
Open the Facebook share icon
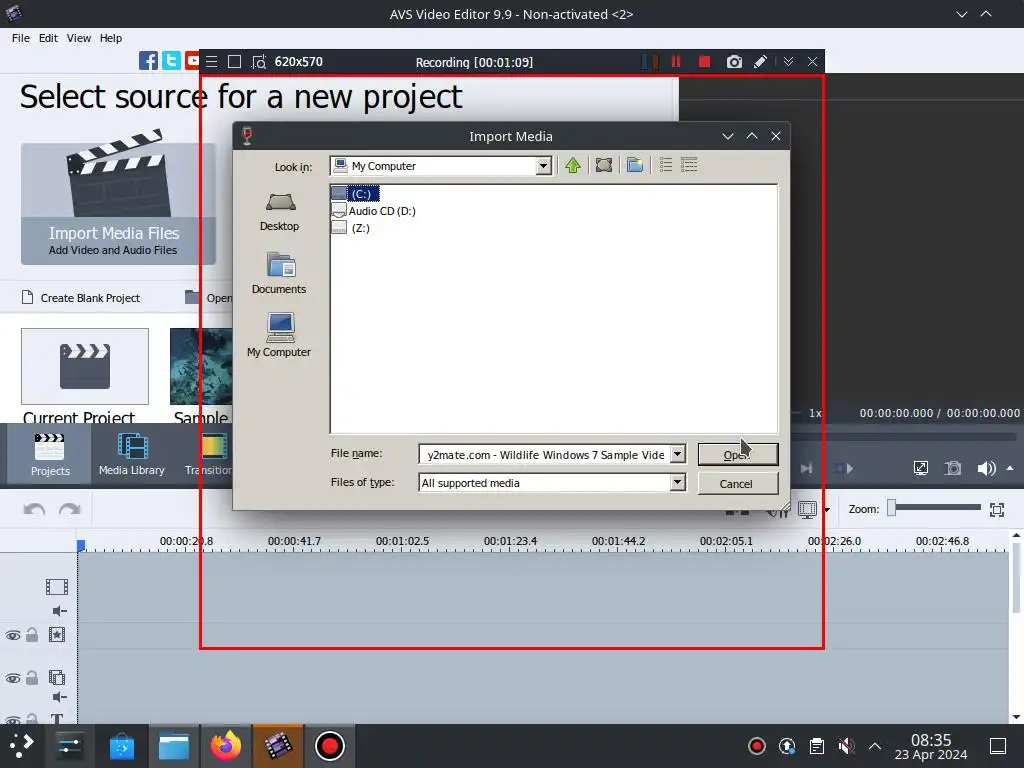pyautogui.click(x=148, y=61)
